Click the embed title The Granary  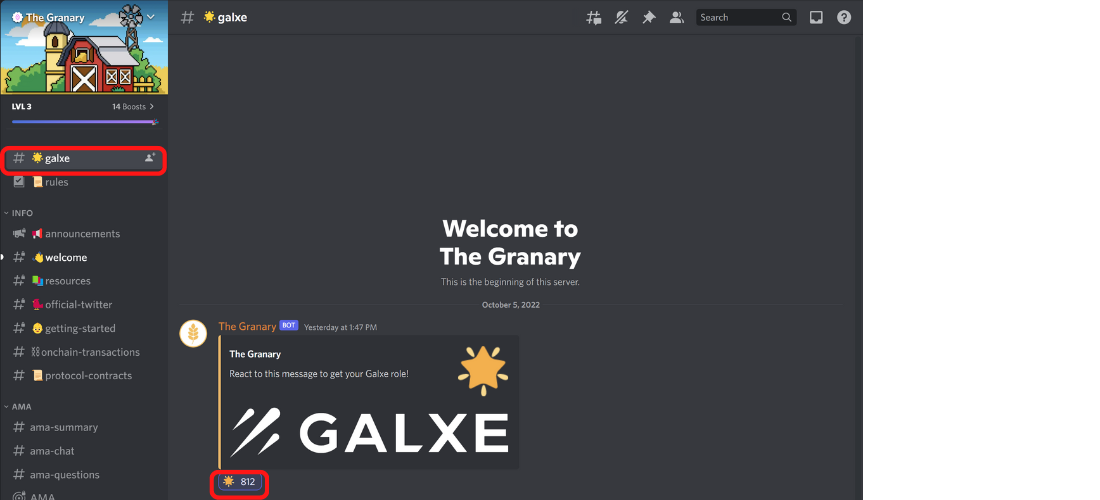(x=255, y=354)
